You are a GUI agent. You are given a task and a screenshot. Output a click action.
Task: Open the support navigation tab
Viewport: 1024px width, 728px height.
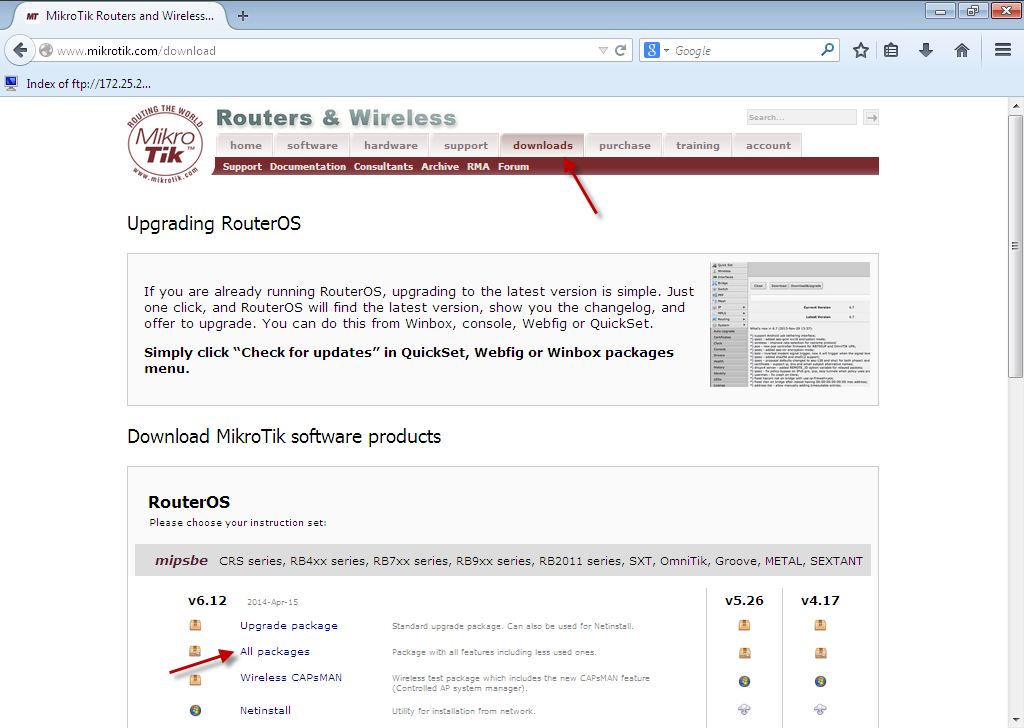tap(466, 146)
